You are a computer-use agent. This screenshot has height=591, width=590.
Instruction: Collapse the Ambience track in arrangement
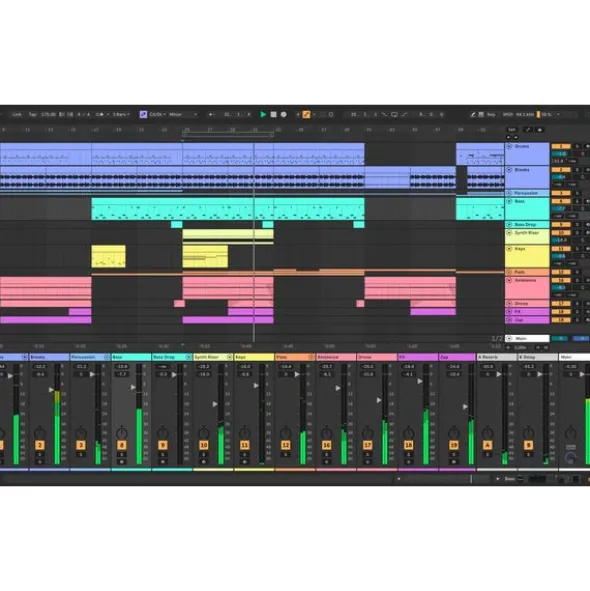(x=509, y=280)
